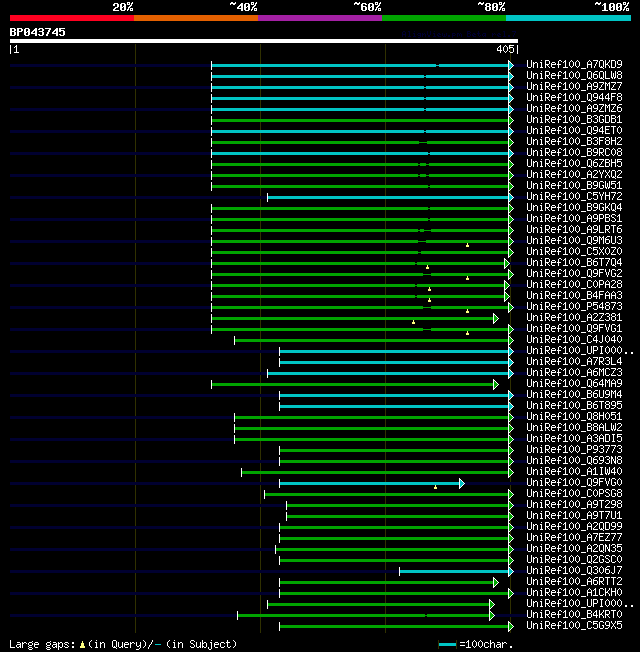Select the UniRef100_B9GKQ4 entry
Viewport: 640px width, 652px height.
tap(574, 207)
